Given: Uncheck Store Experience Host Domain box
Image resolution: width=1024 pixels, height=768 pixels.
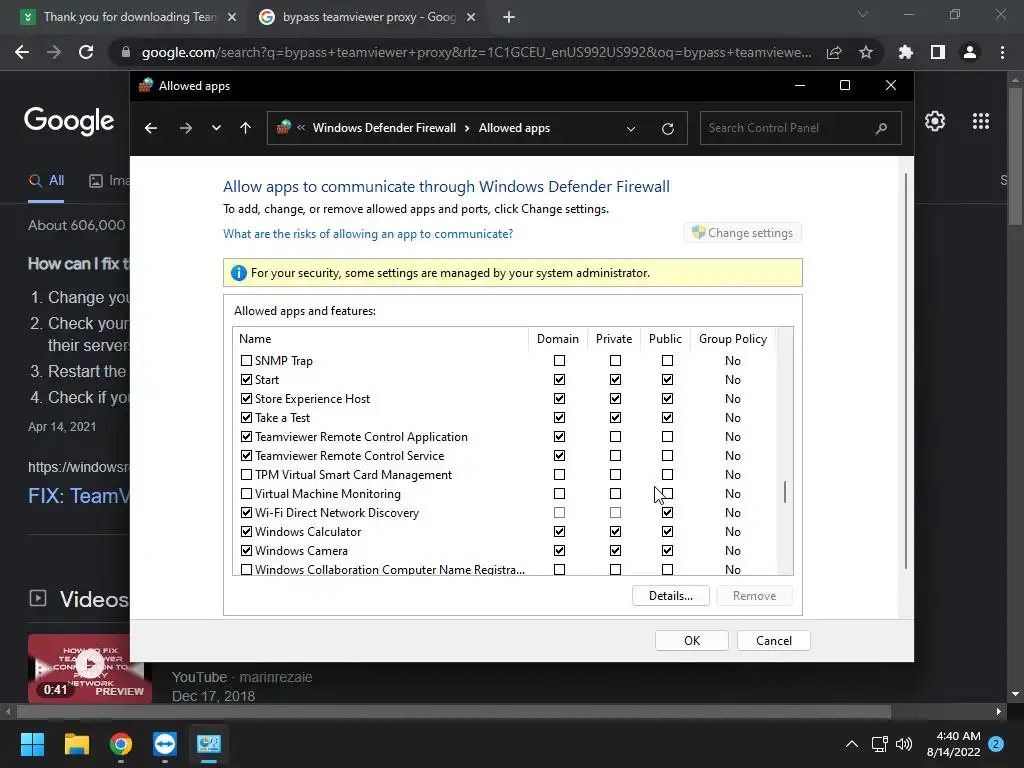Looking at the screenshot, I should [x=559, y=398].
